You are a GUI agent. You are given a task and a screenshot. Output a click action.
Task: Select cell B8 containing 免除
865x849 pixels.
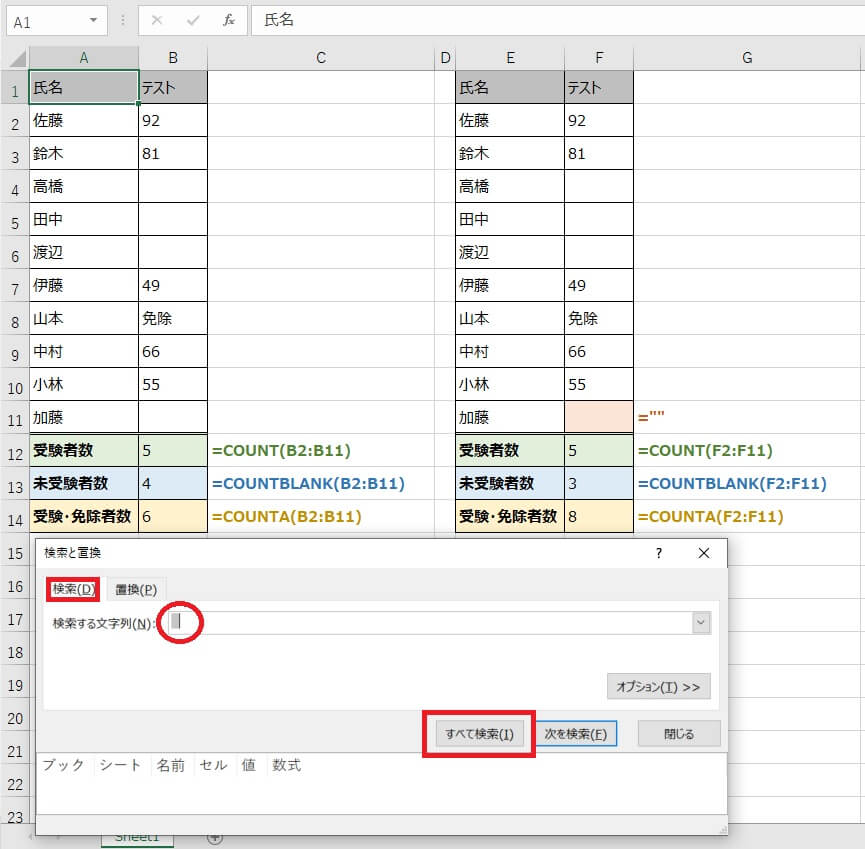(x=173, y=318)
